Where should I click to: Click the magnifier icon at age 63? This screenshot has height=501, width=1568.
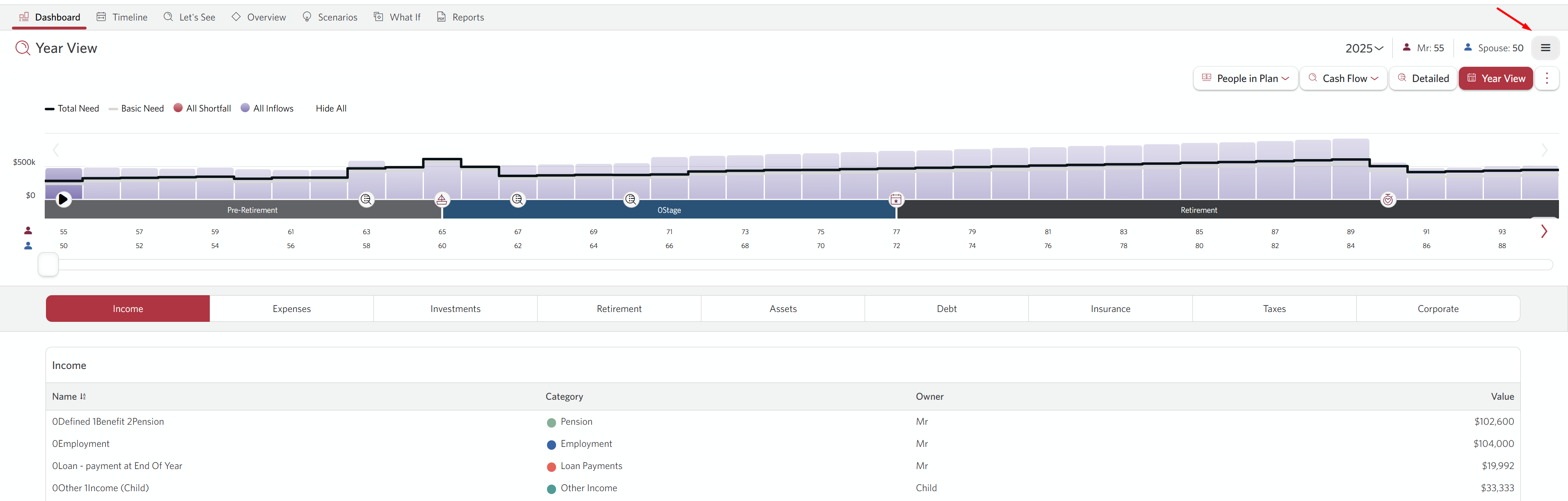click(366, 199)
